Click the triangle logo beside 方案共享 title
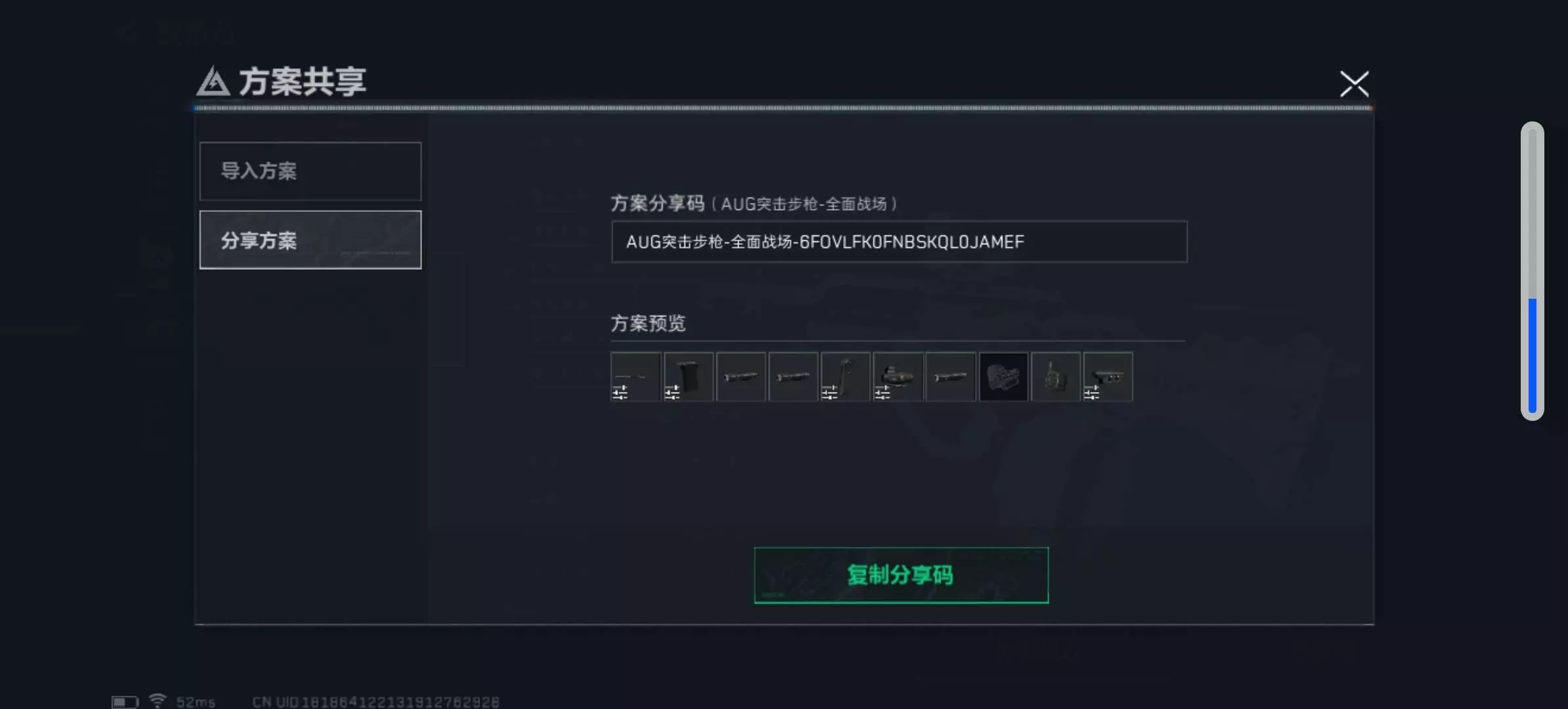1568x709 pixels. 213,81
